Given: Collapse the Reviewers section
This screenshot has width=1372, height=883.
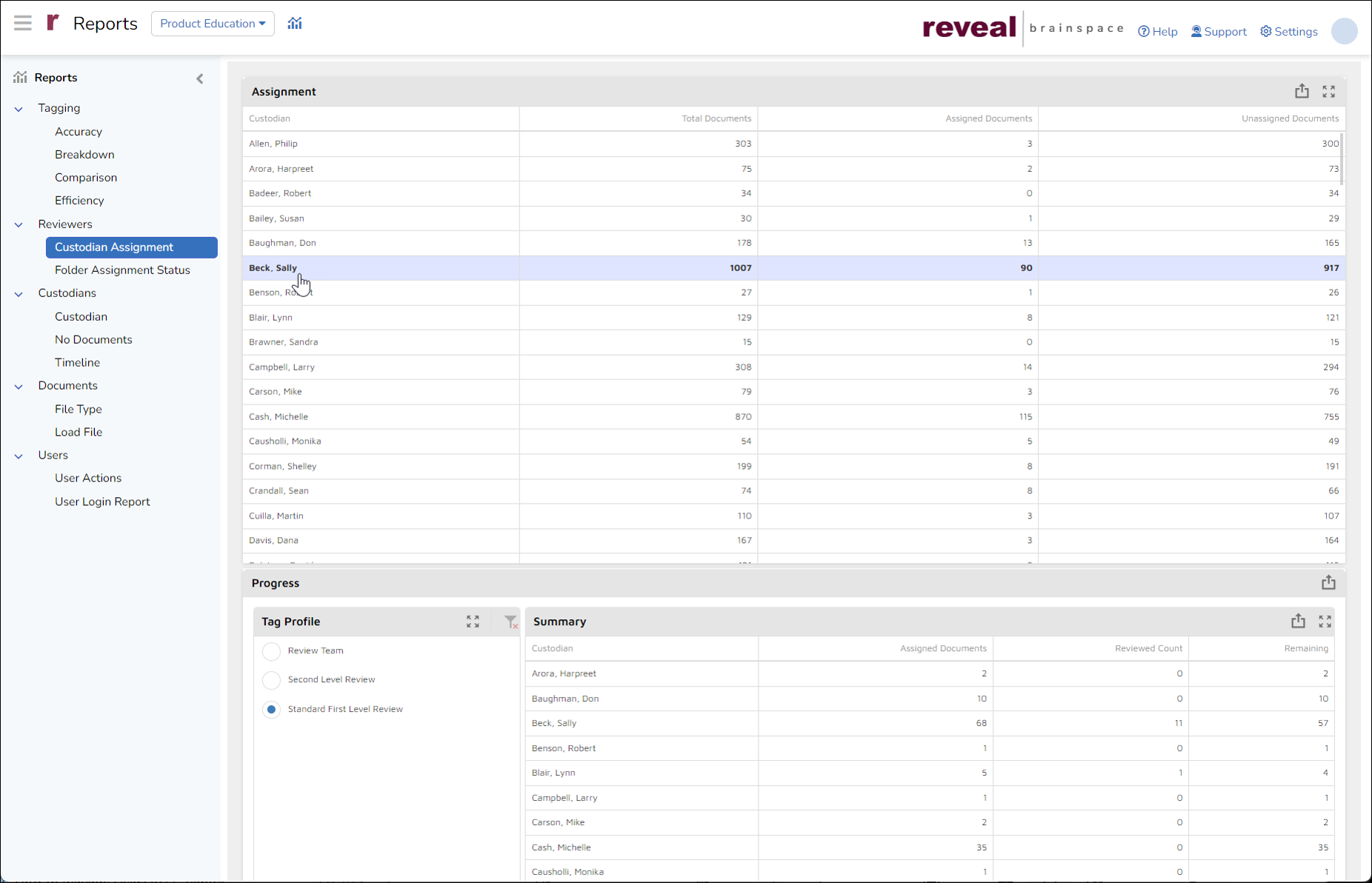Looking at the screenshot, I should [19, 224].
